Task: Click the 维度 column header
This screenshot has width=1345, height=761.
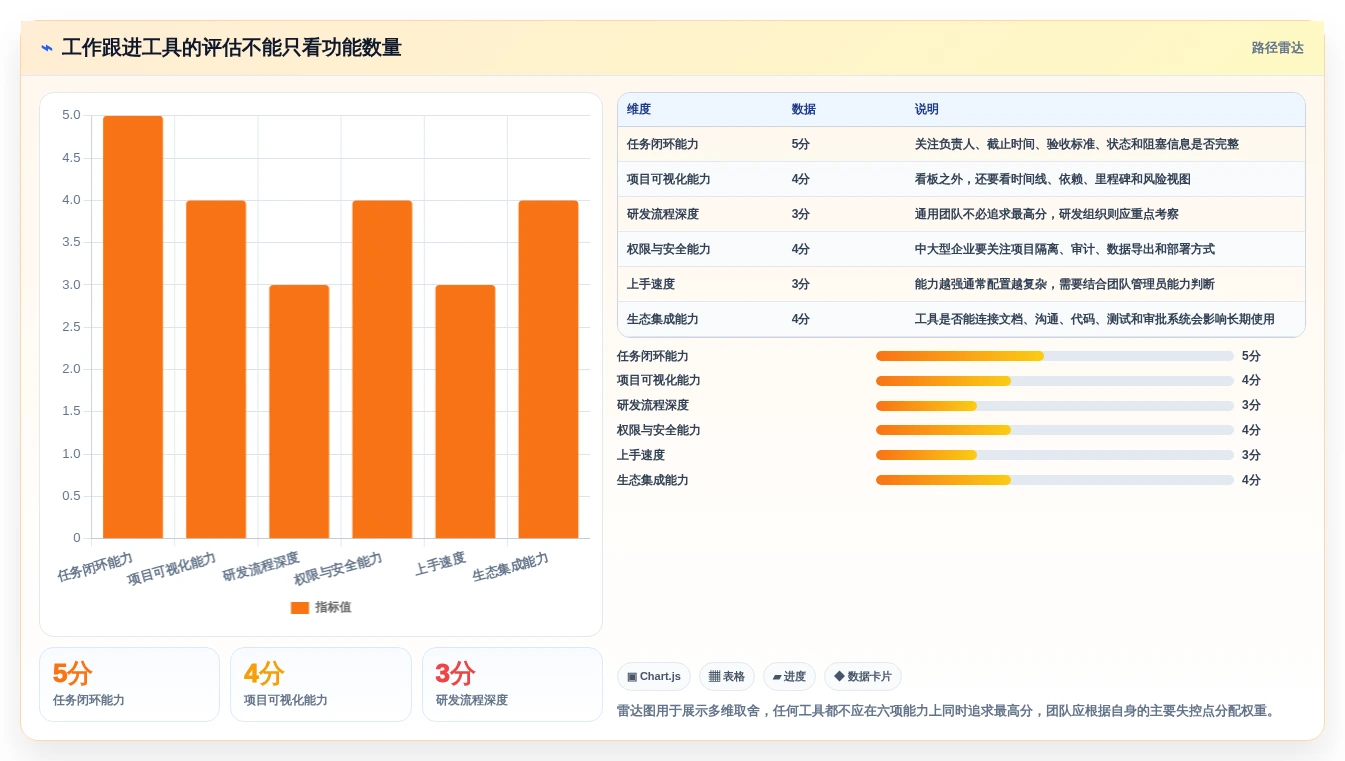Action: click(639, 110)
